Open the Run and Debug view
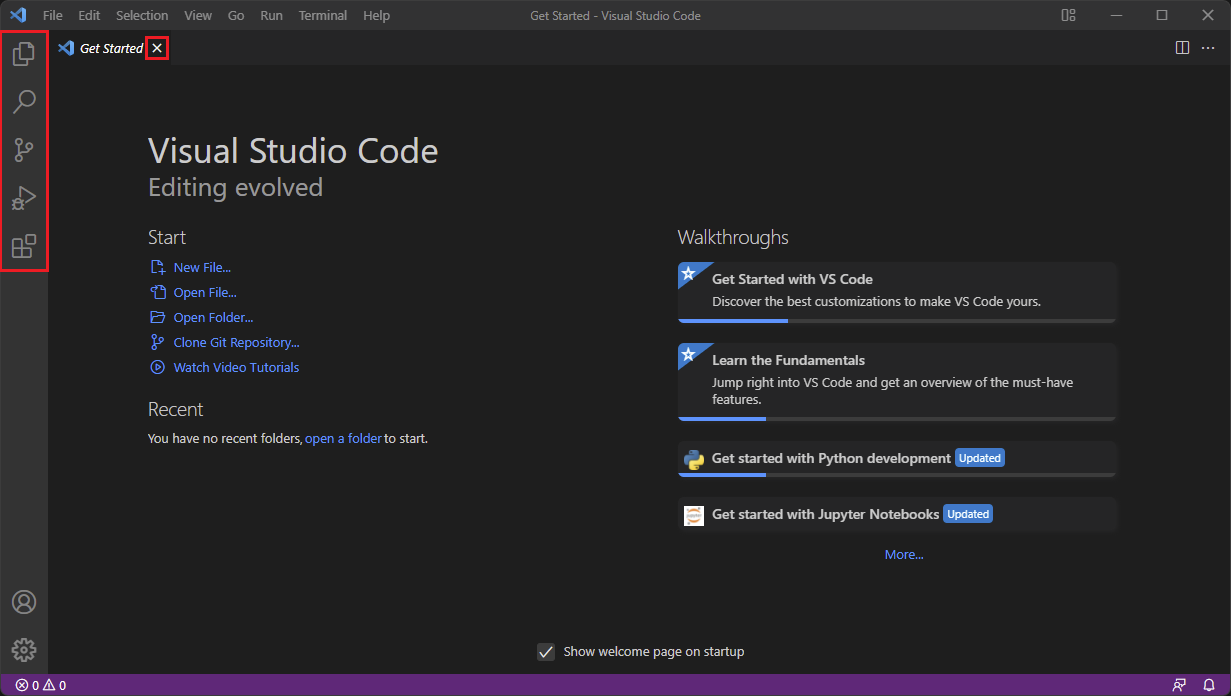Viewport: 1231px width, 696px height. (x=24, y=198)
